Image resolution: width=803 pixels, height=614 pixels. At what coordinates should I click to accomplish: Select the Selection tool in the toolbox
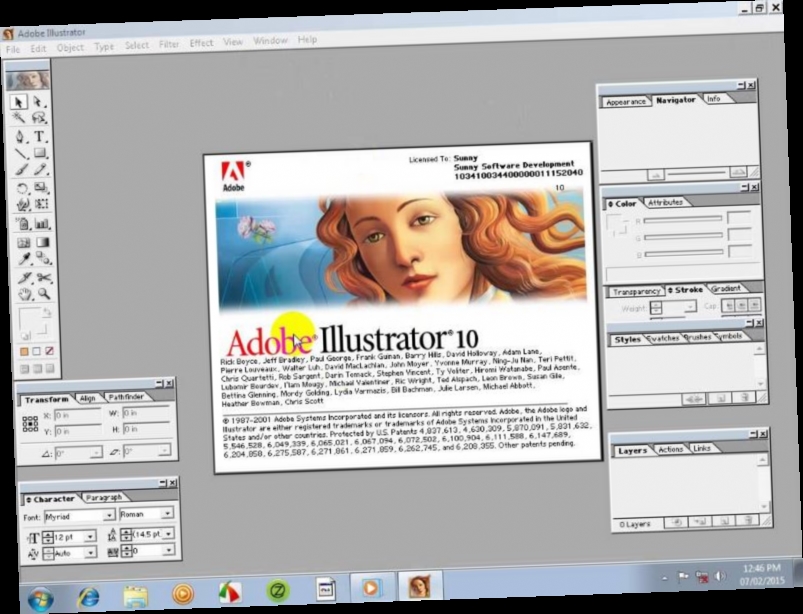click(x=17, y=102)
